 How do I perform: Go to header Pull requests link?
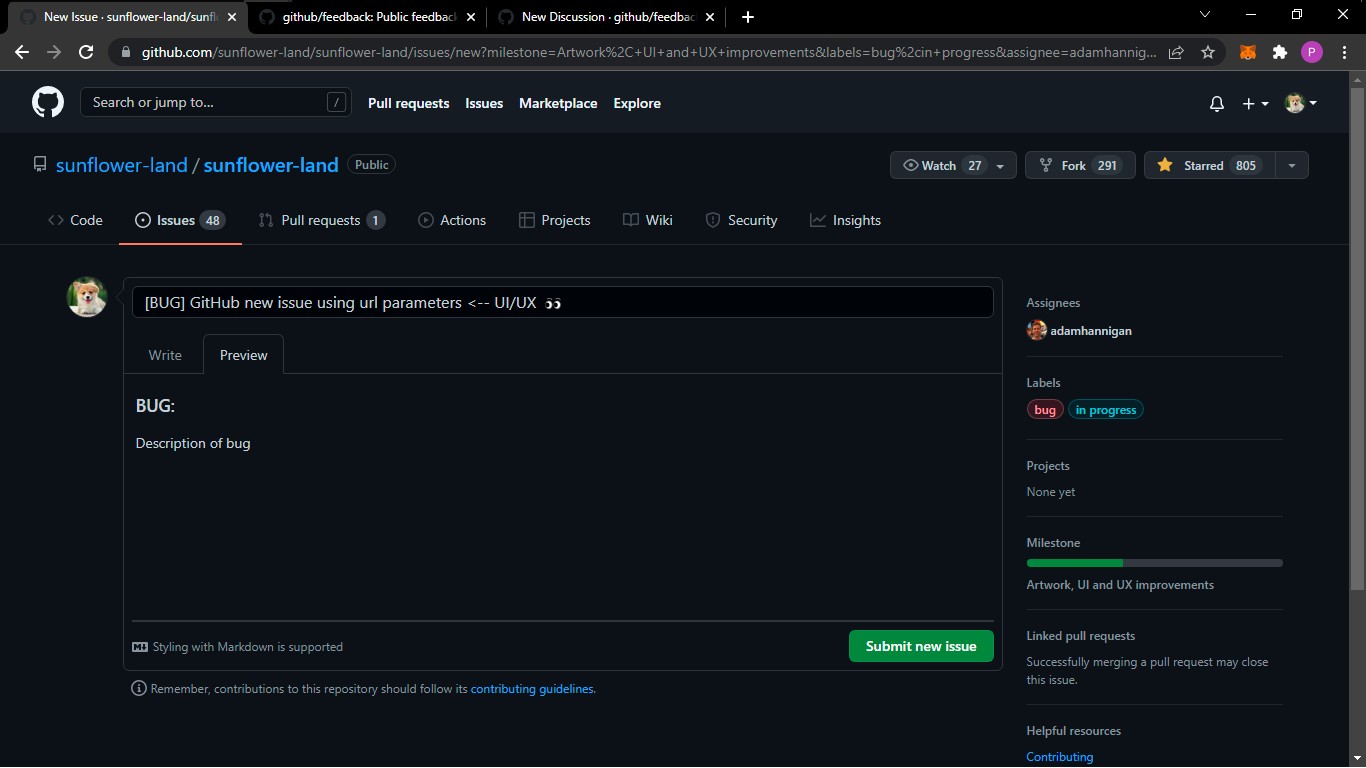pyautogui.click(x=409, y=103)
